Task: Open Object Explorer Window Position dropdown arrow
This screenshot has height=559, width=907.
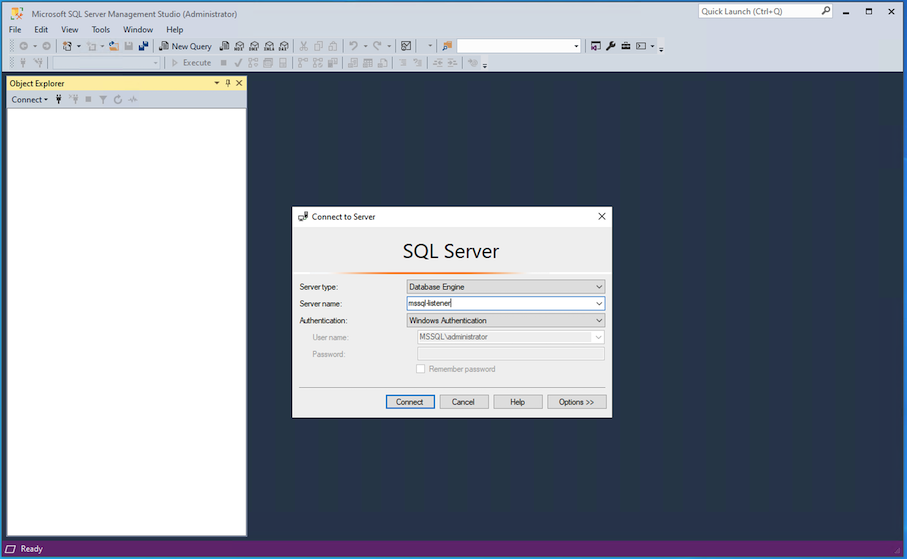Action: [x=217, y=83]
